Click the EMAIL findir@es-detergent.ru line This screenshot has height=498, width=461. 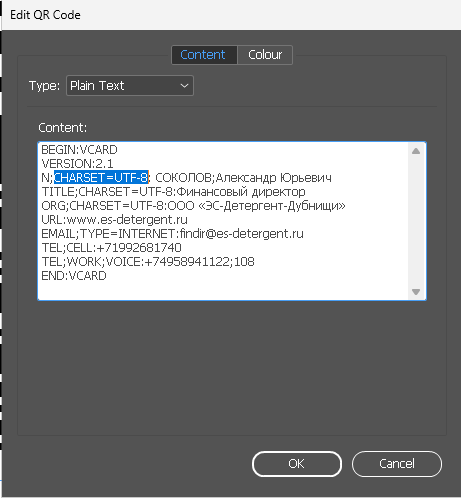(x=172, y=234)
